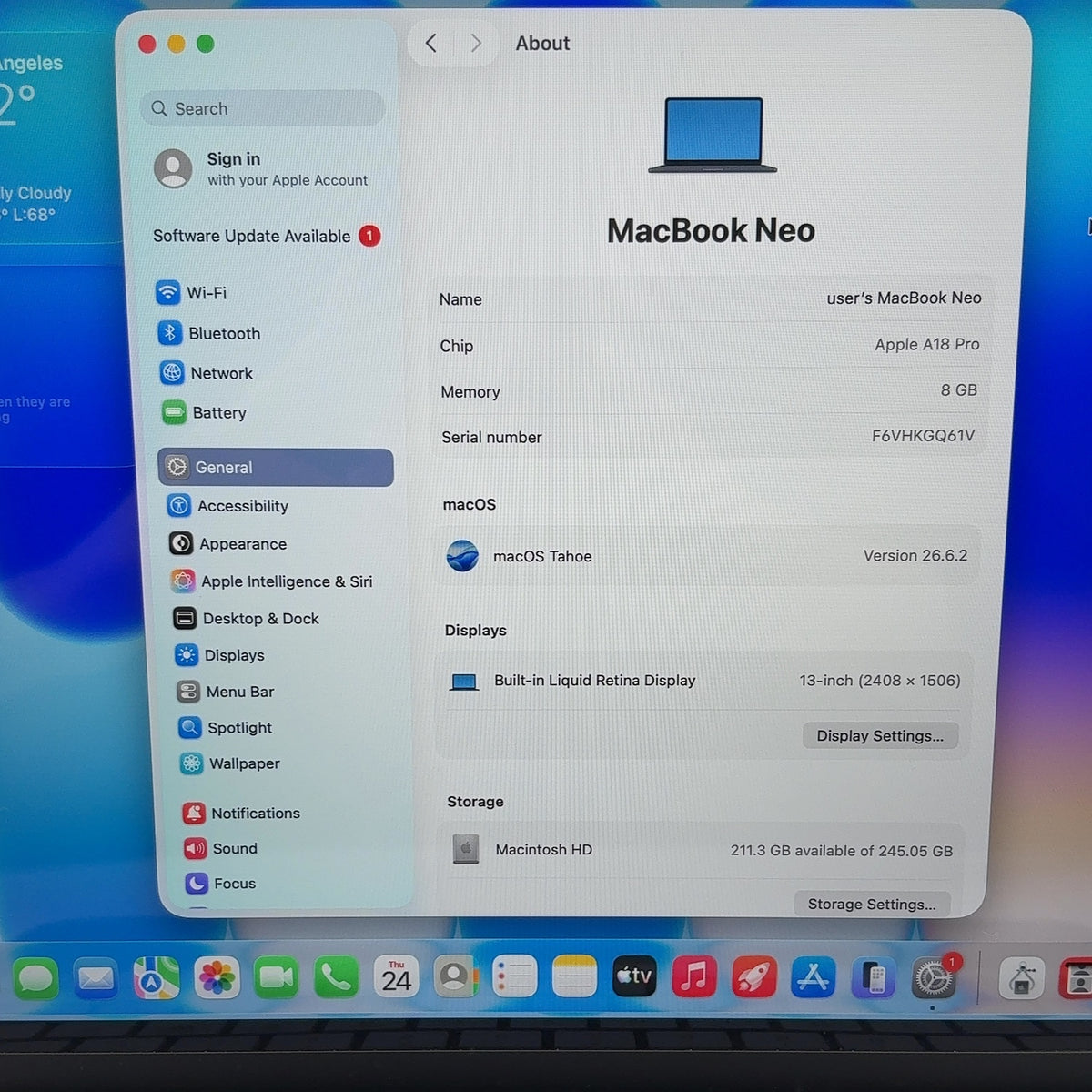
Task: Launch Reminders from the Dock
Action: point(515,977)
